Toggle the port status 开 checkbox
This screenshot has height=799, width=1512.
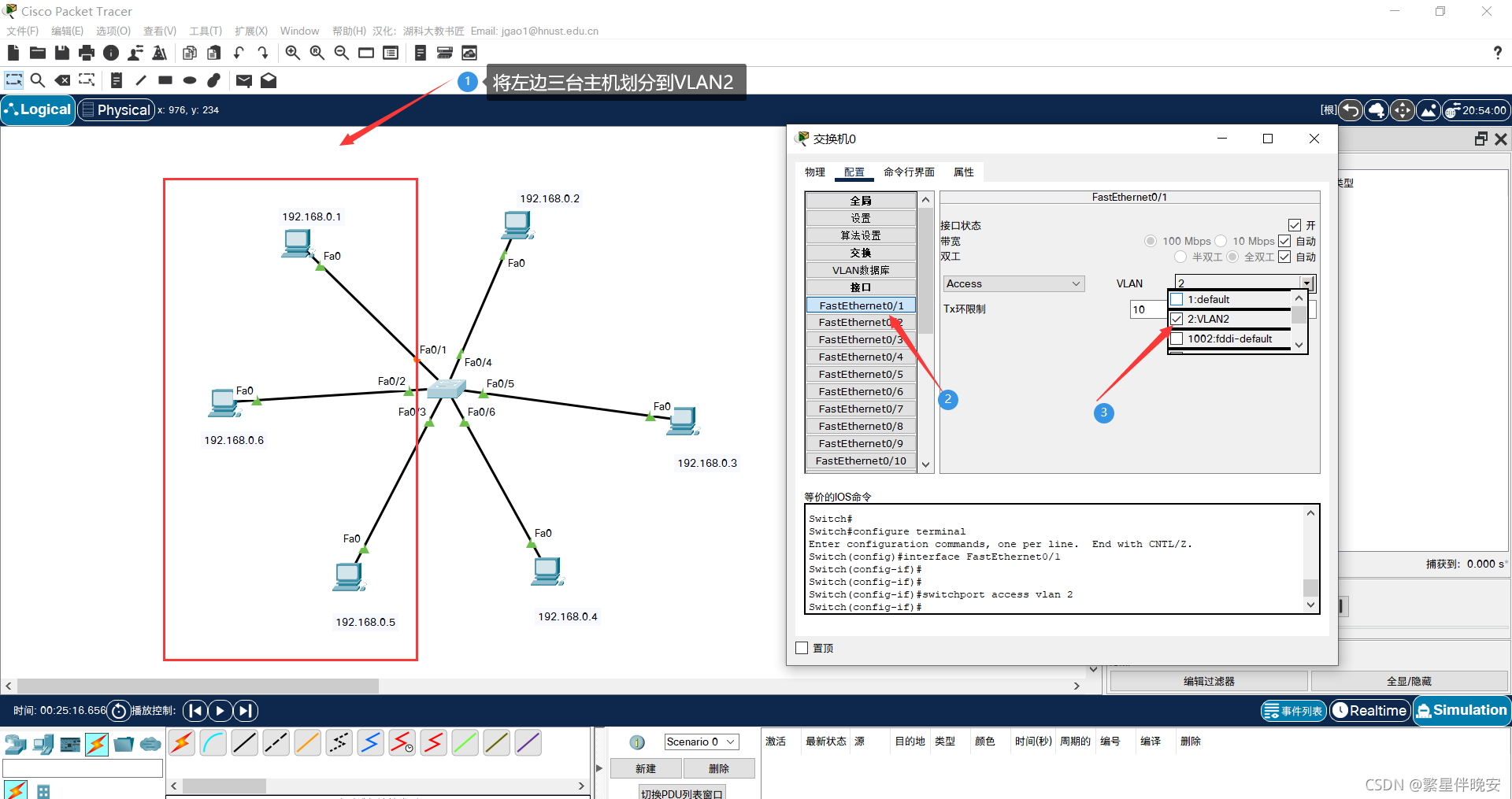[1295, 225]
